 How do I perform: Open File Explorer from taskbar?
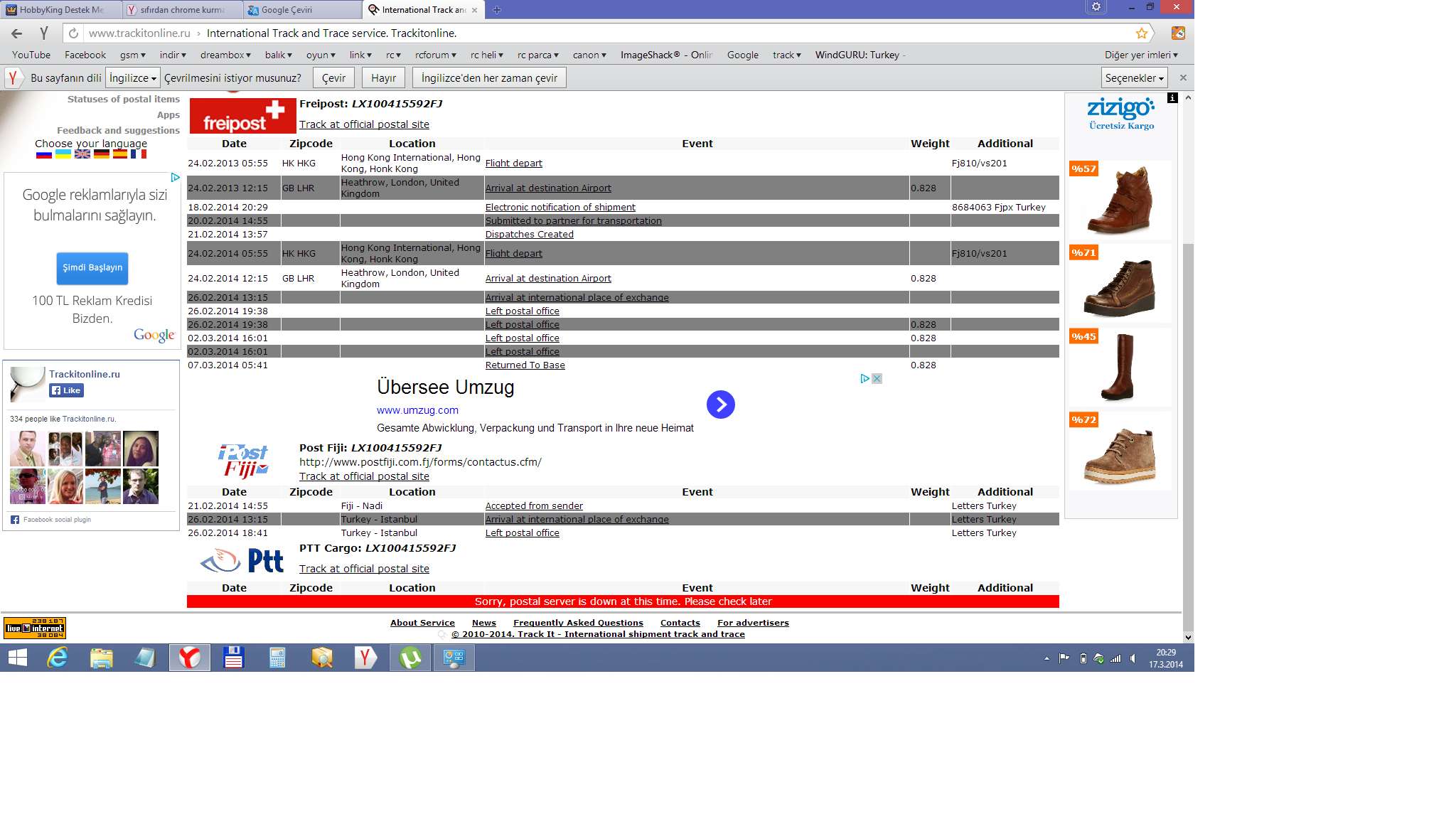pyautogui.click(x=101, y=658)
